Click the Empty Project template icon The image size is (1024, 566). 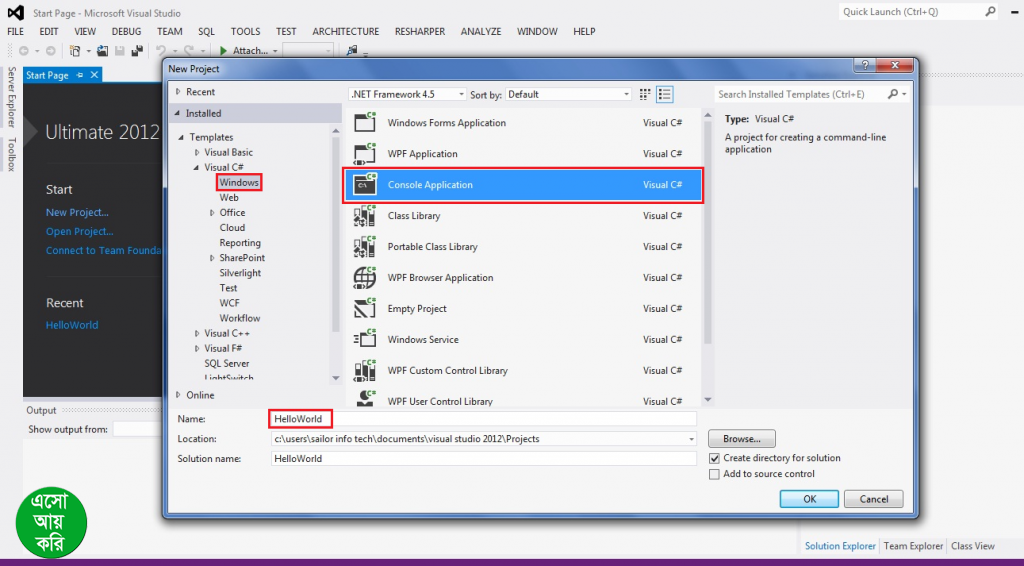pos(364,309)
